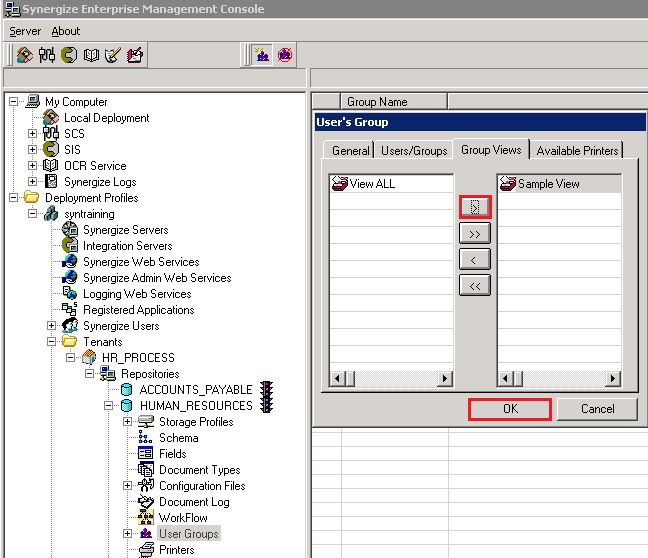Image resolution: width=648 pixels, height=558 pixels.
Task: Click the SIS toolbar icon
Action: [x=69, y=55]
